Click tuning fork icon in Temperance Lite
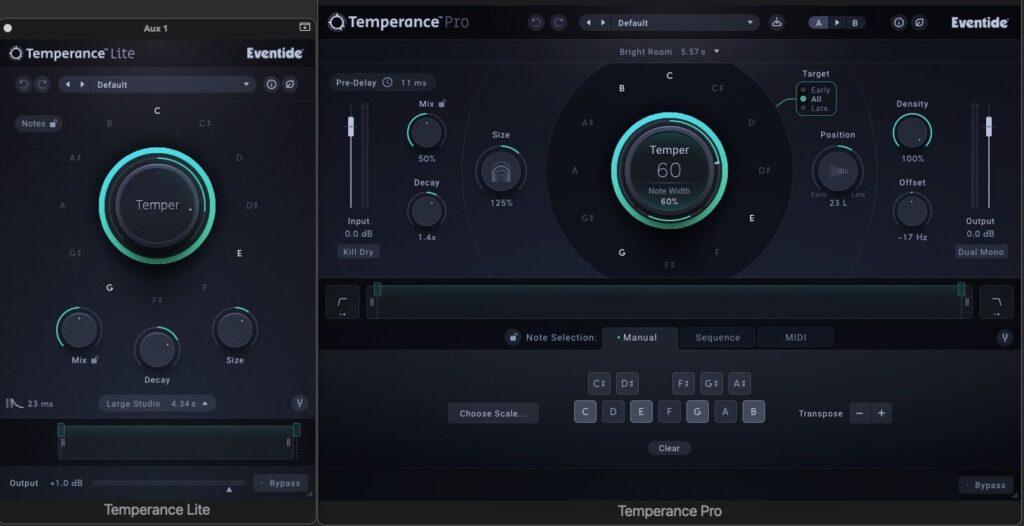 click(x=300, y=403)
